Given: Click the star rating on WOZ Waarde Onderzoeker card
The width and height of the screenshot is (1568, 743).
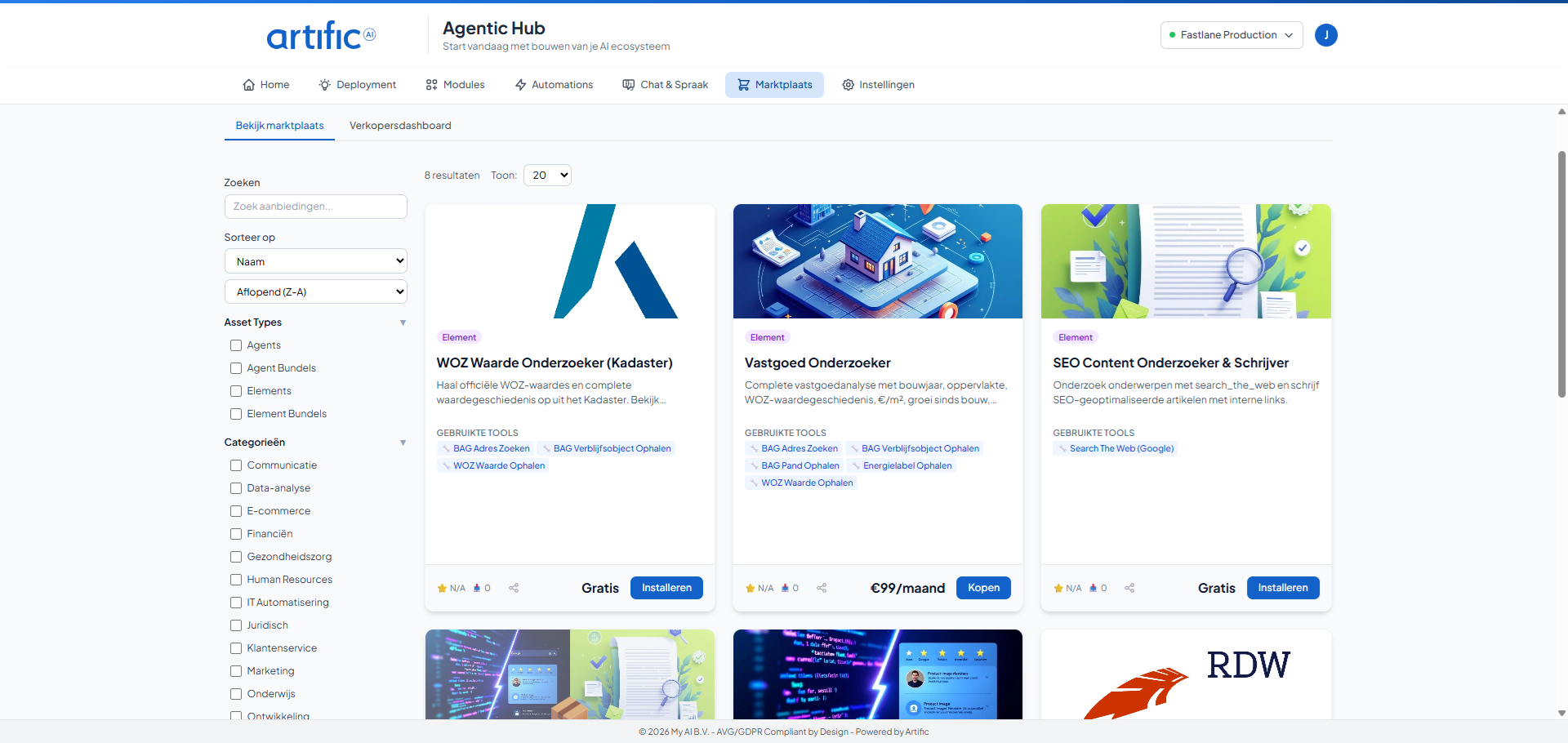Looking at the screenshot, I should point(451,588).
